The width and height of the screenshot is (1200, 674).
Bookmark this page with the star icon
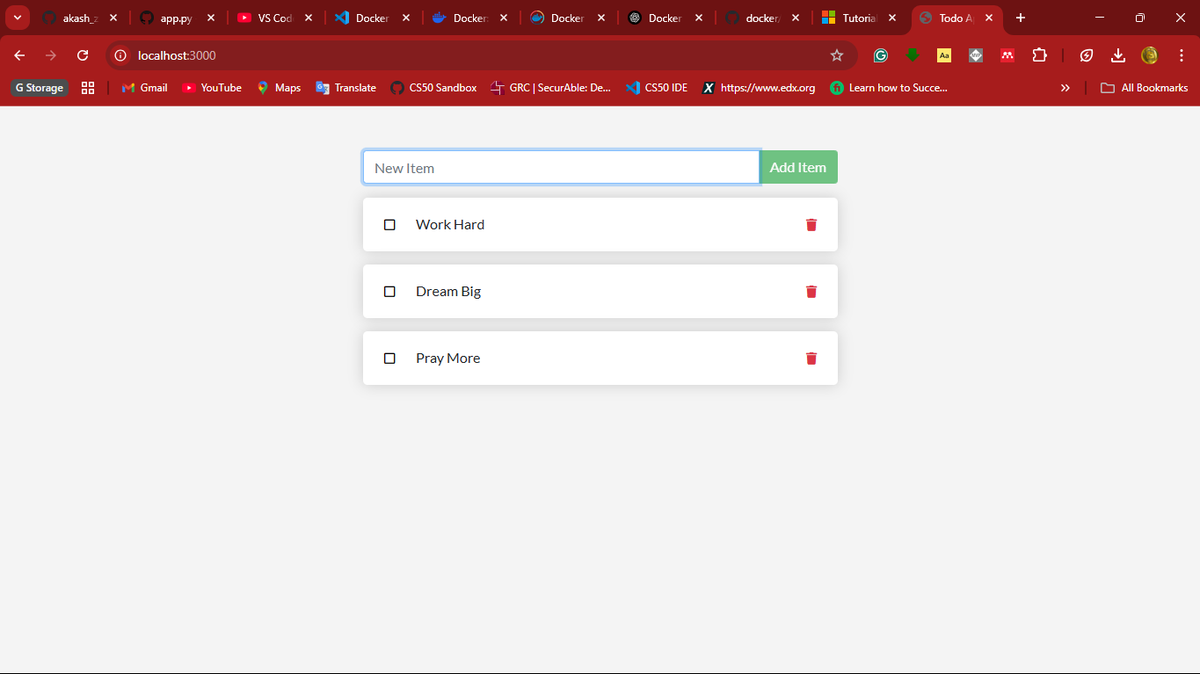(x=837, y=55)
